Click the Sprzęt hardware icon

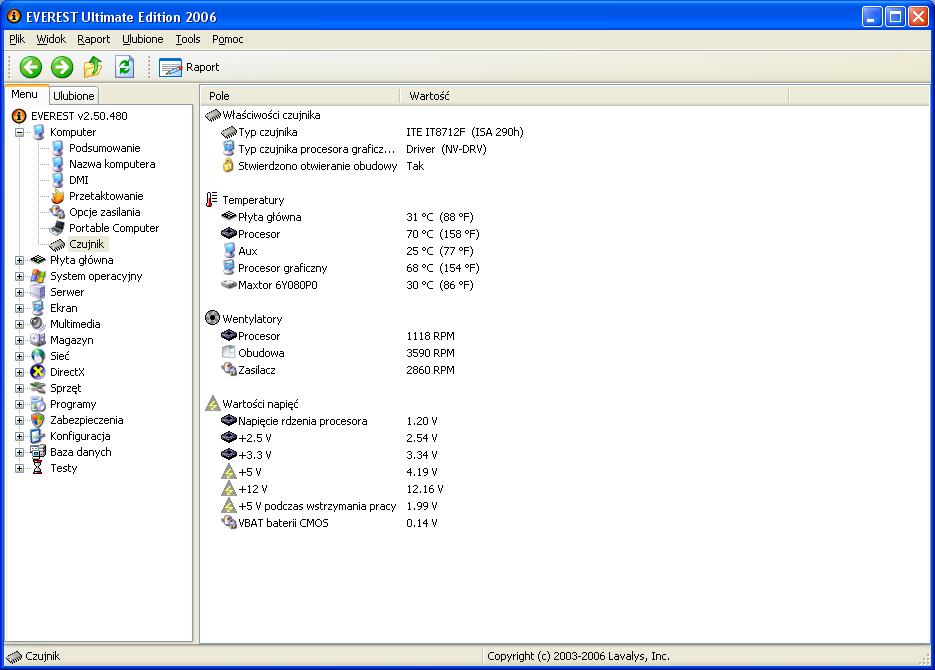(x=38, y=388)
